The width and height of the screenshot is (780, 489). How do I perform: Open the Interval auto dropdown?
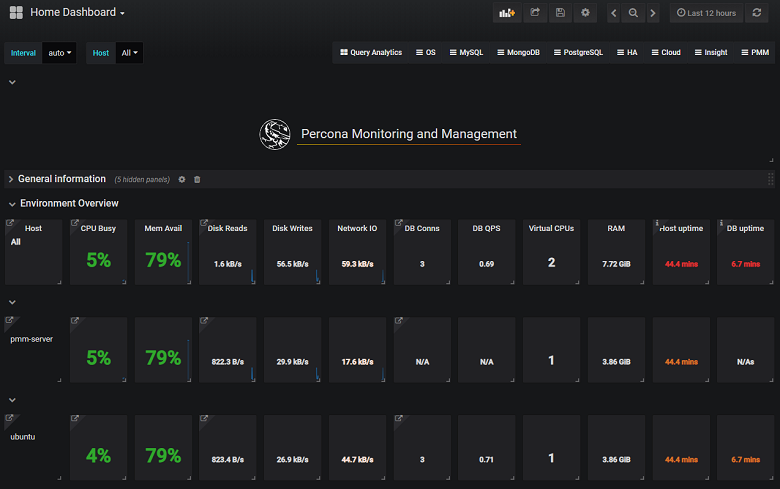point(59,53)
